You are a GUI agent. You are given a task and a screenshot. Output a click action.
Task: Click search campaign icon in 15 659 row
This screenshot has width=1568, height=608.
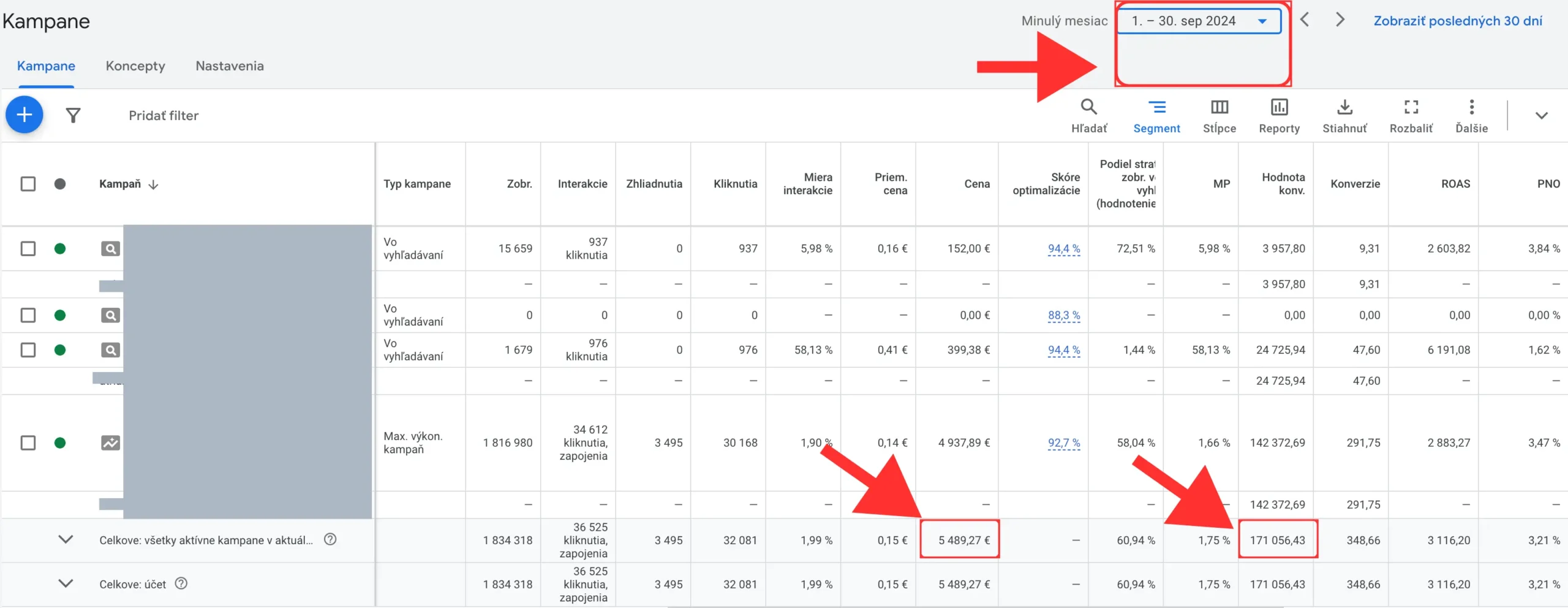click(x=110, y=249)
